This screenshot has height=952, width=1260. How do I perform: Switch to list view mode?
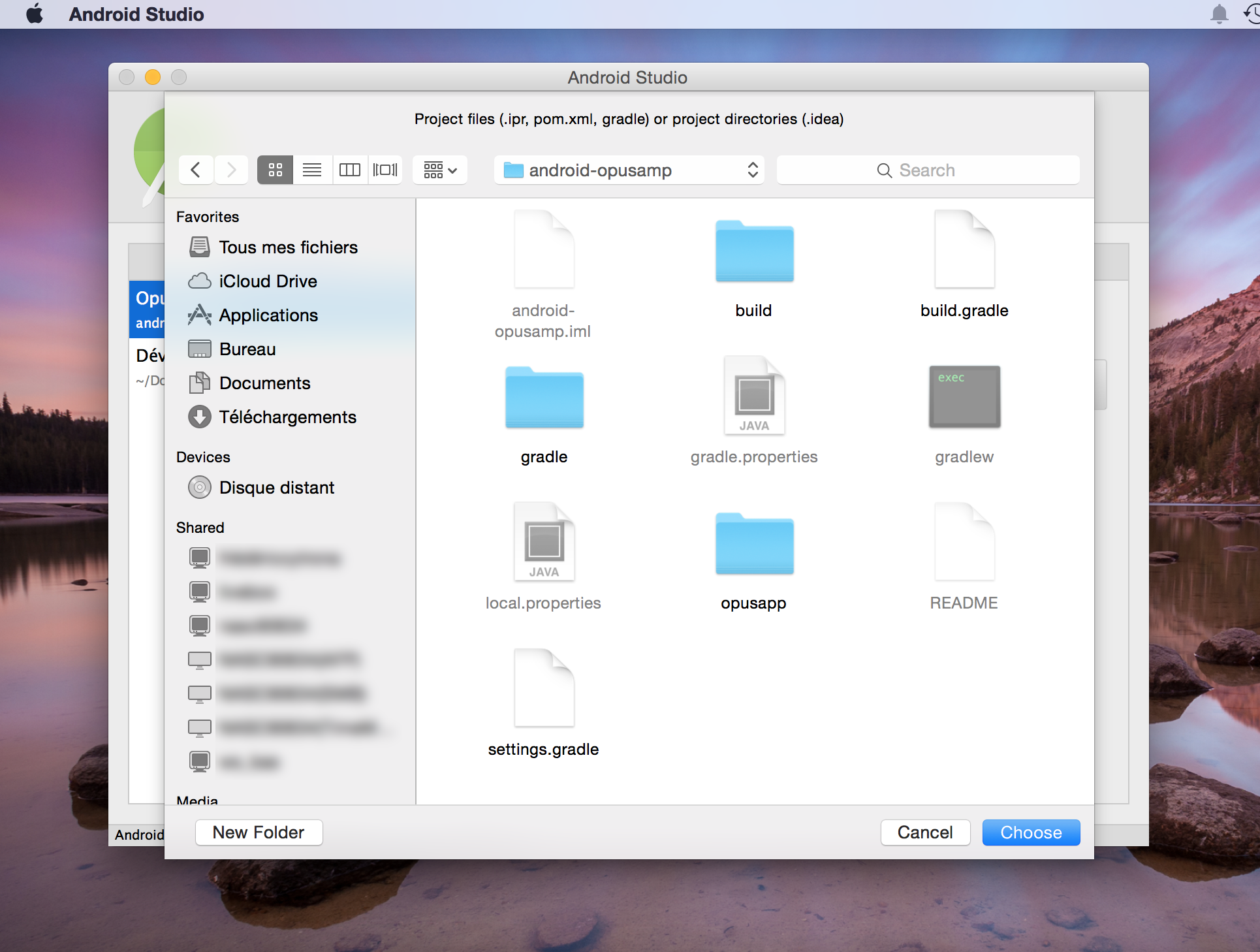[x=312, y=170]
